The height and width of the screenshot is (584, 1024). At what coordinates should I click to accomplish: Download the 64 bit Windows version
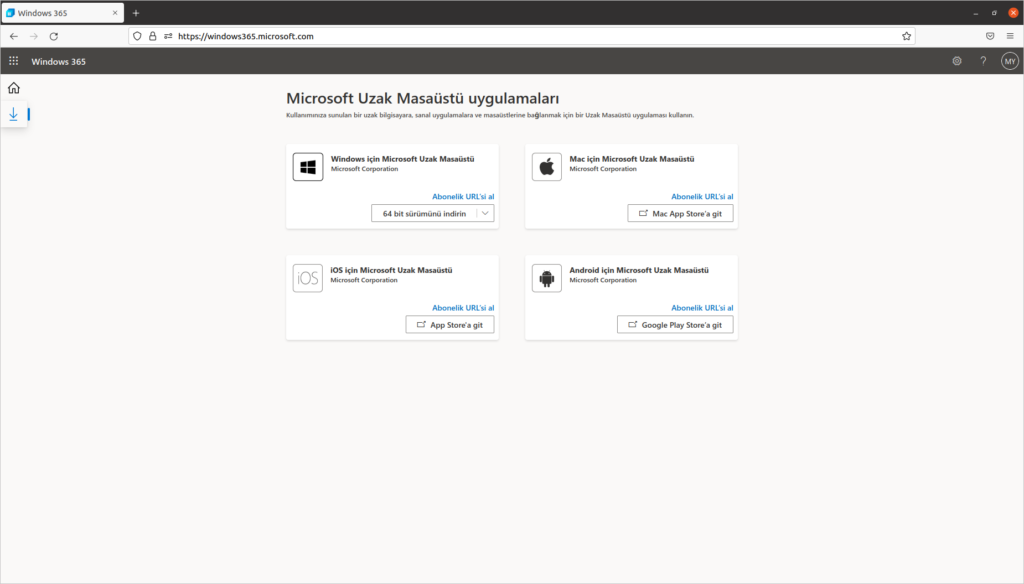point(424,214)
